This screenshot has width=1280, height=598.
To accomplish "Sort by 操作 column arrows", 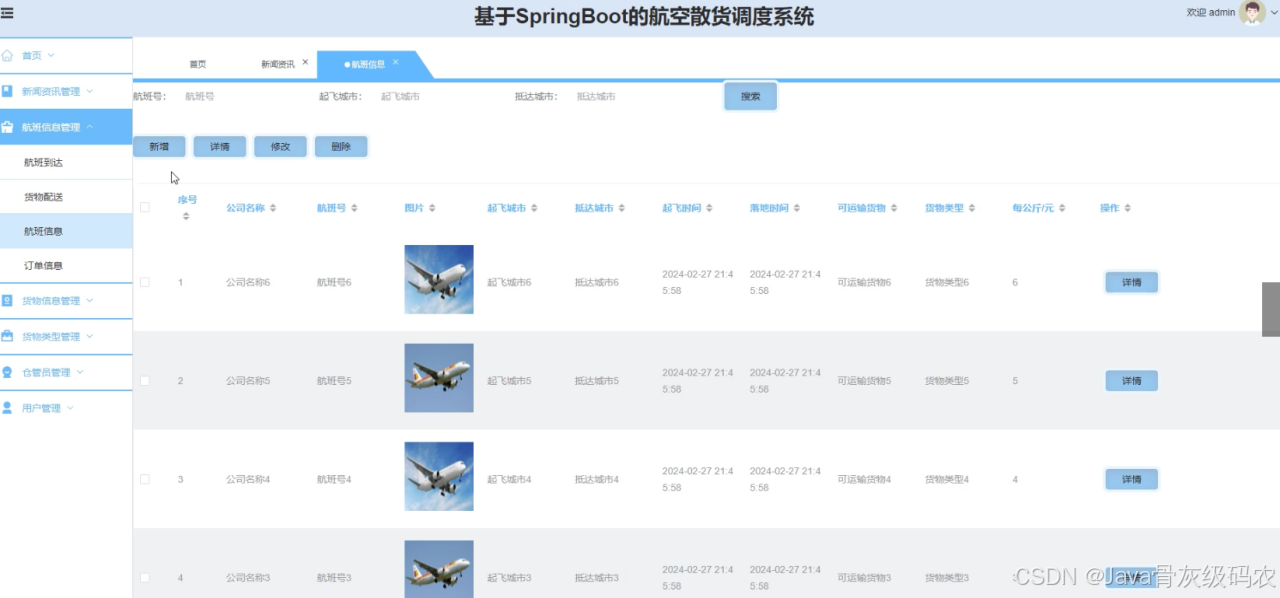I will point(1127,208).
